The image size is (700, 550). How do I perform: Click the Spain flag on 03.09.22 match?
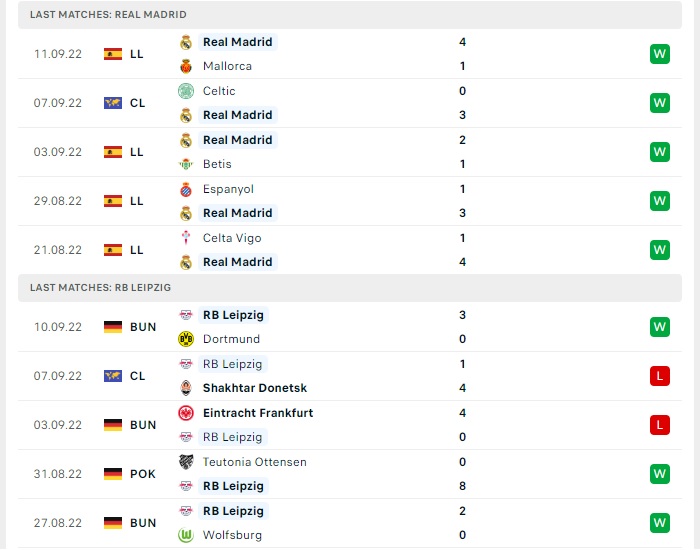click(113, 152)
